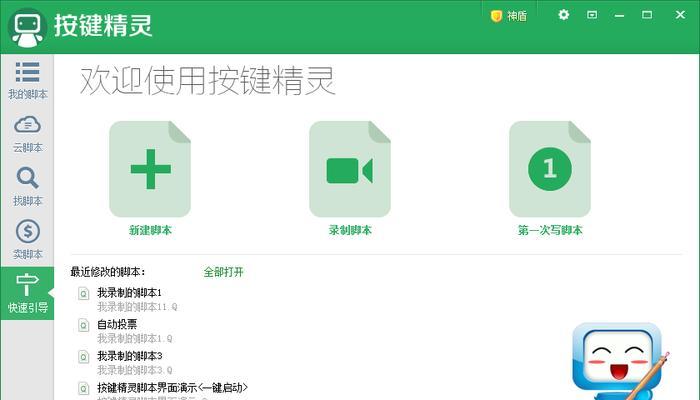Viewport: 700px width, 400px height.
Task: Open recent script 自动投票
Action: pos(117,325)
